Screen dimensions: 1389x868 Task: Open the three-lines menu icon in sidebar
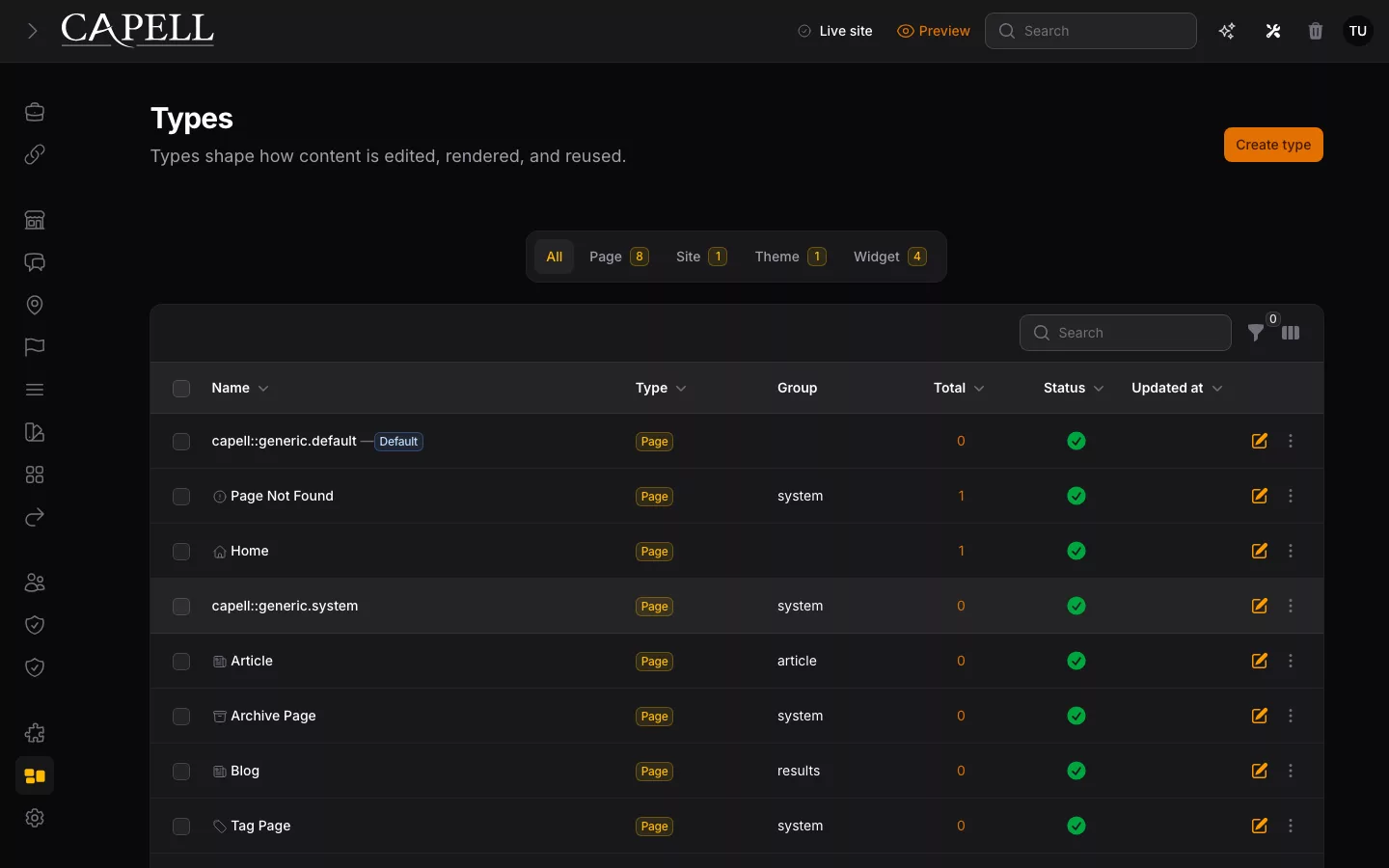pyautogui.click(x=35, y=390)
